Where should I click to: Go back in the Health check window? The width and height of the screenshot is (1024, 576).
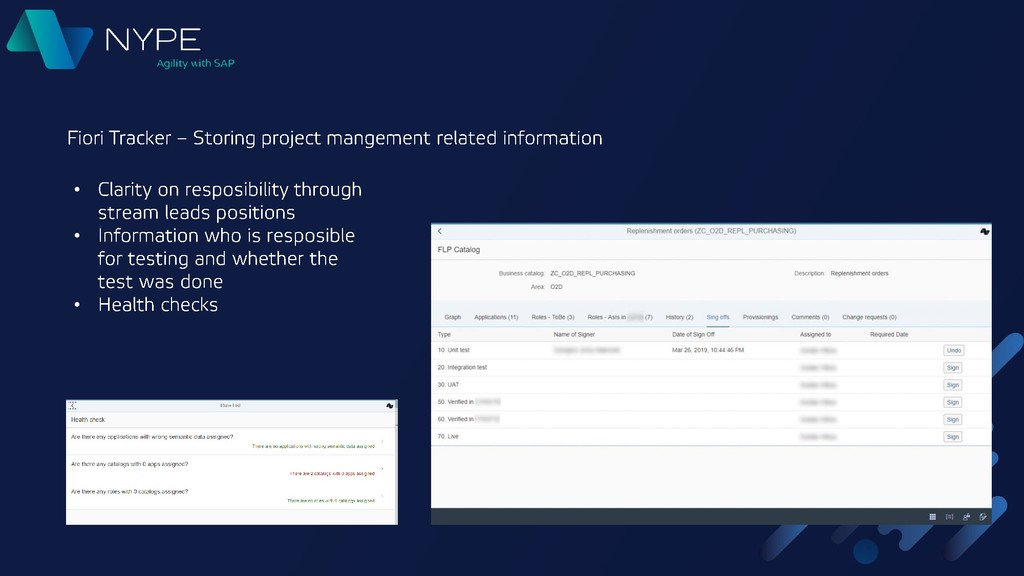[72, 406]
